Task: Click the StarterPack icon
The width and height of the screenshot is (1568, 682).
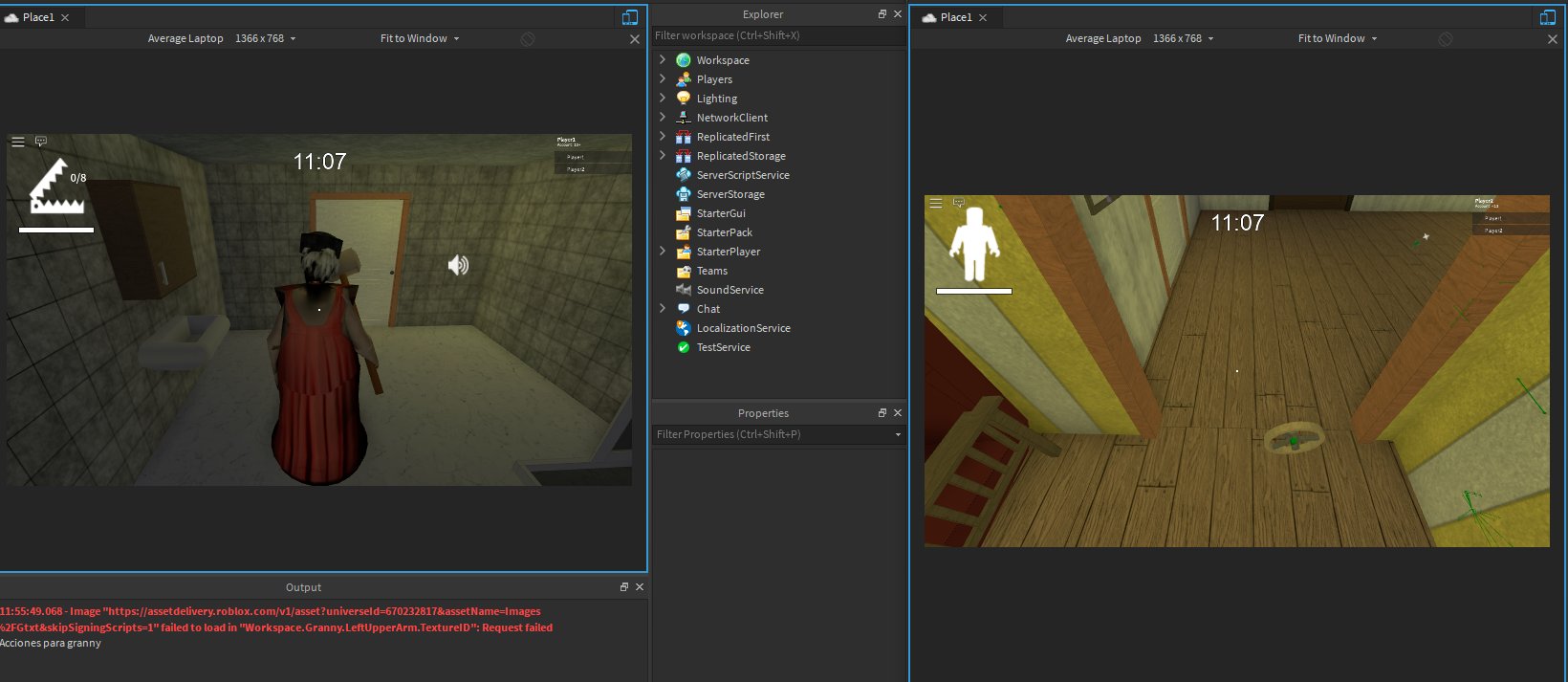Action: tap(684, 232)
